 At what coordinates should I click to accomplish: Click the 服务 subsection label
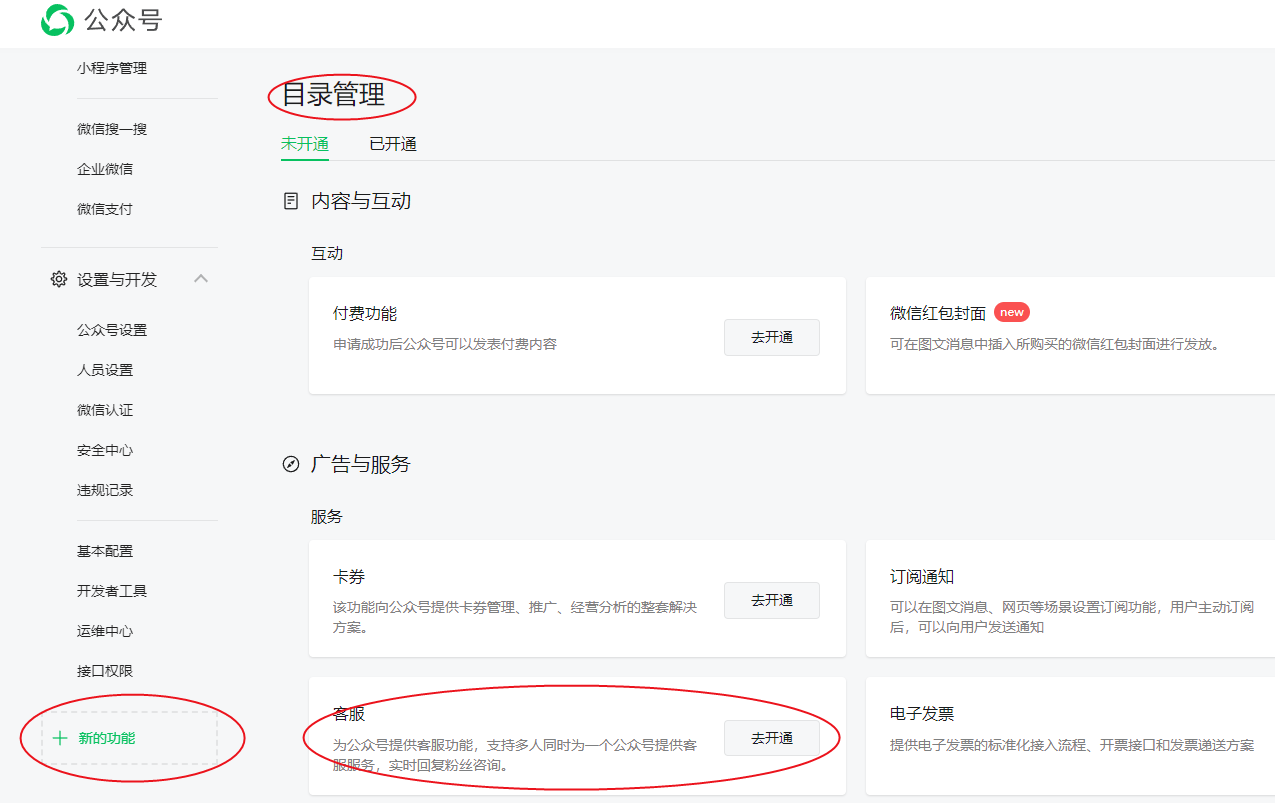click(x=327, y=516)
